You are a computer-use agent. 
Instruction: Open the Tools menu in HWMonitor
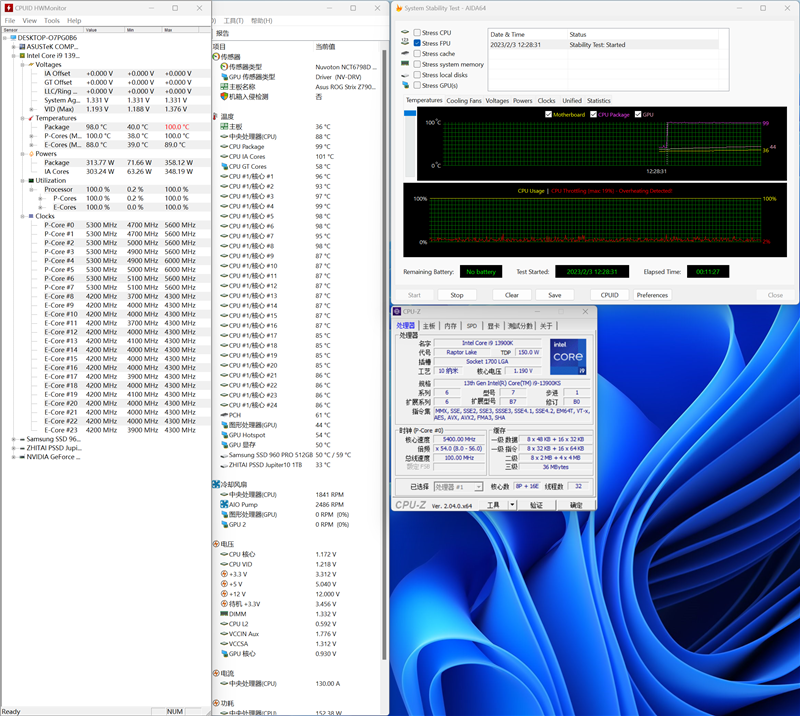[x=52, y=19]
